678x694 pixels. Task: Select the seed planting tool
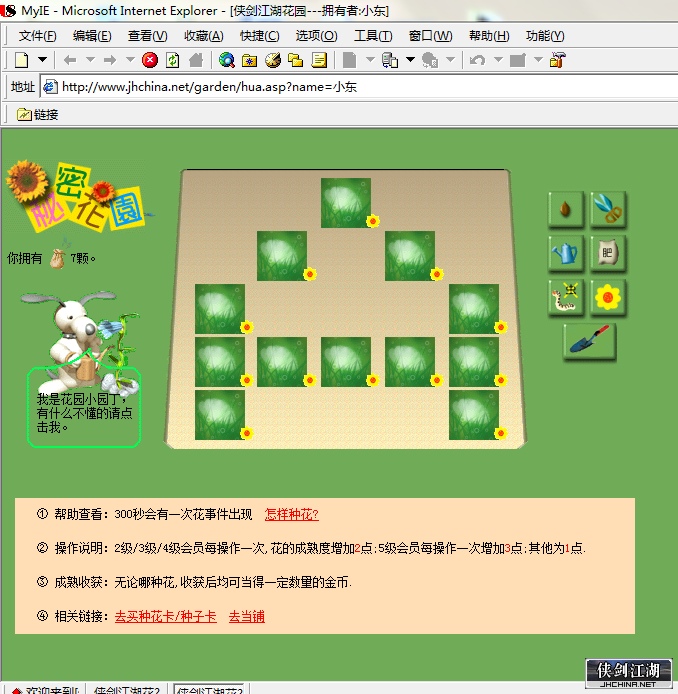point(565,209)
